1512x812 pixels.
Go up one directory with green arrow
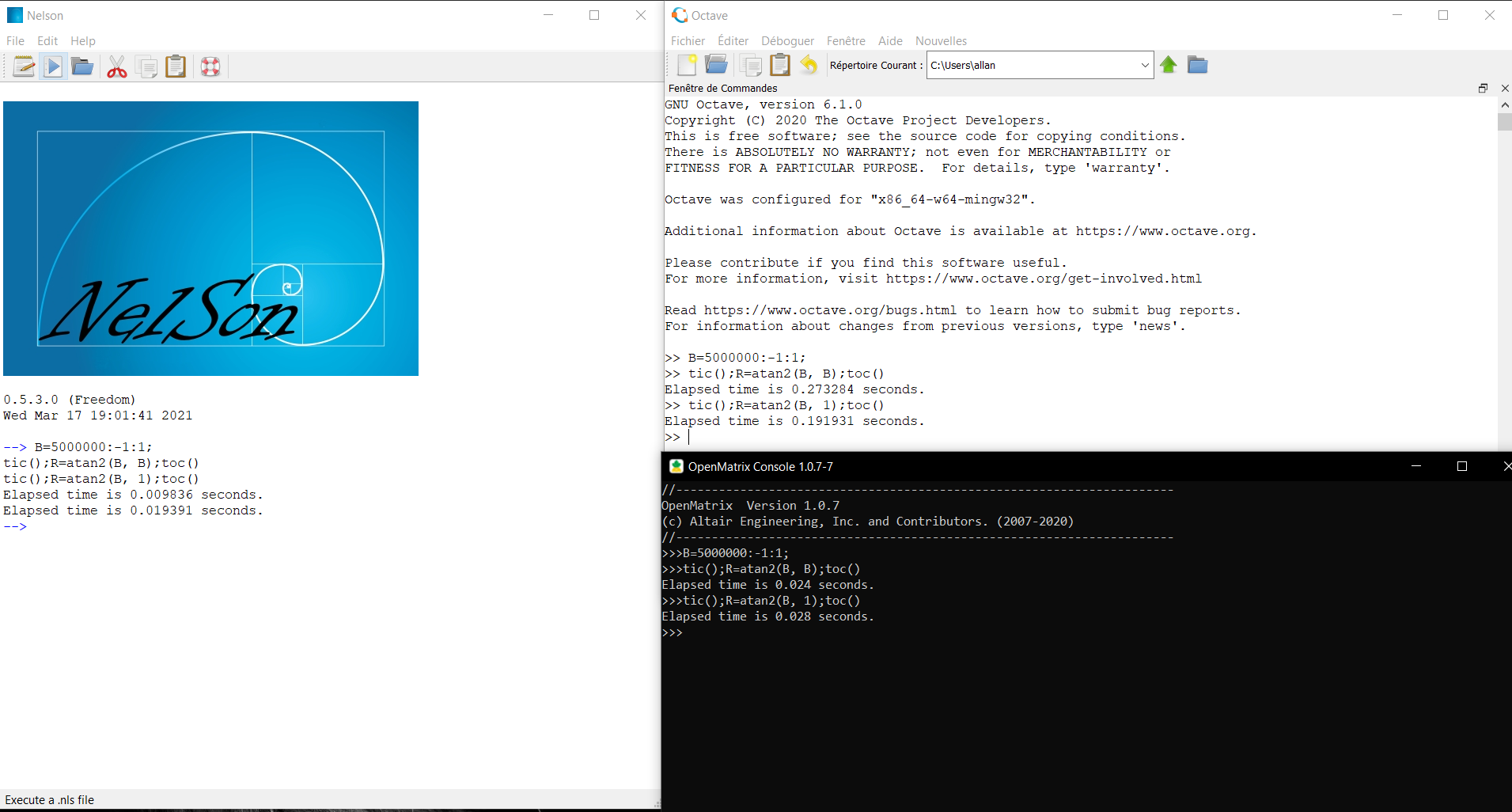1169,65
